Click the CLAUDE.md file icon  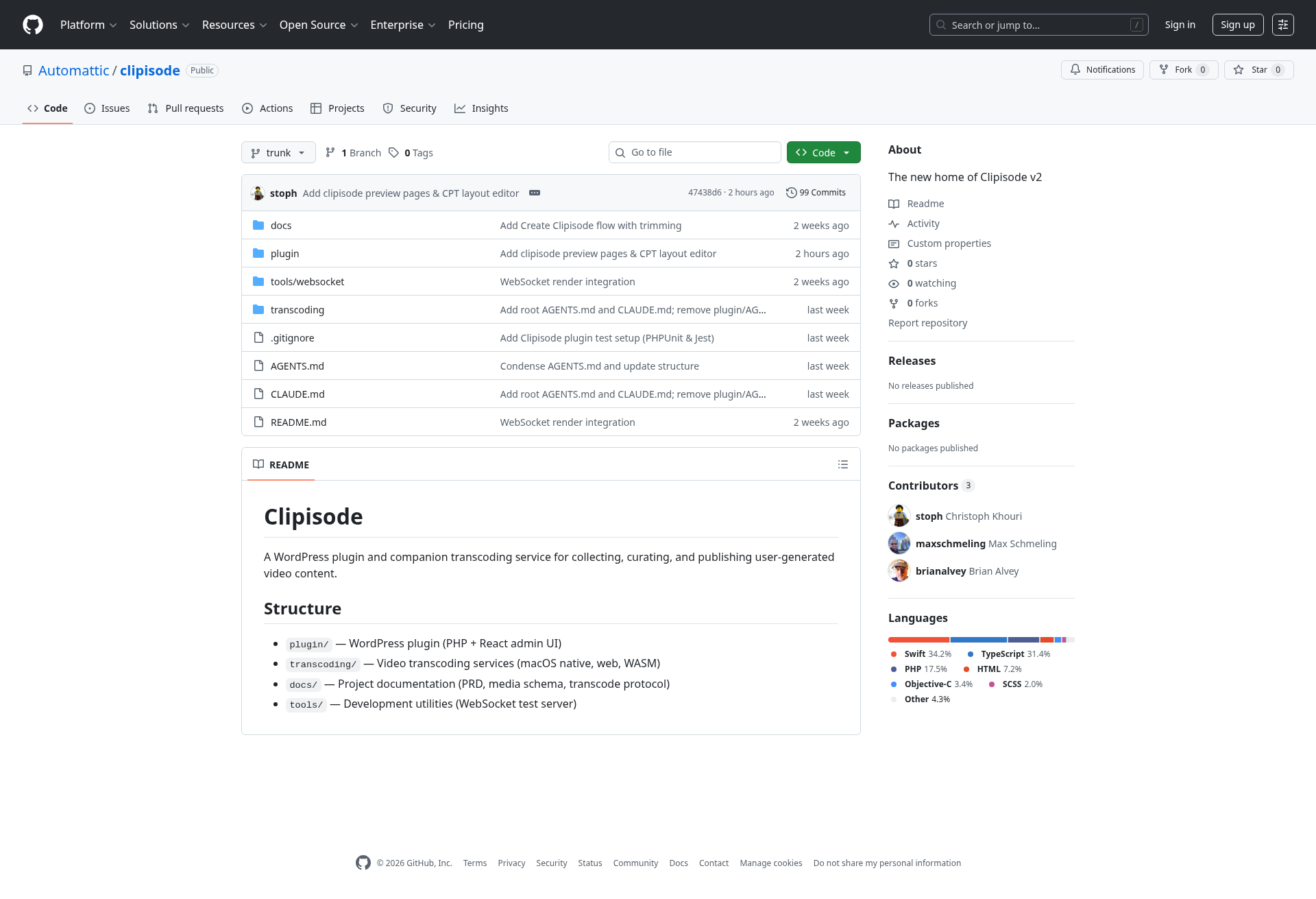258,394
